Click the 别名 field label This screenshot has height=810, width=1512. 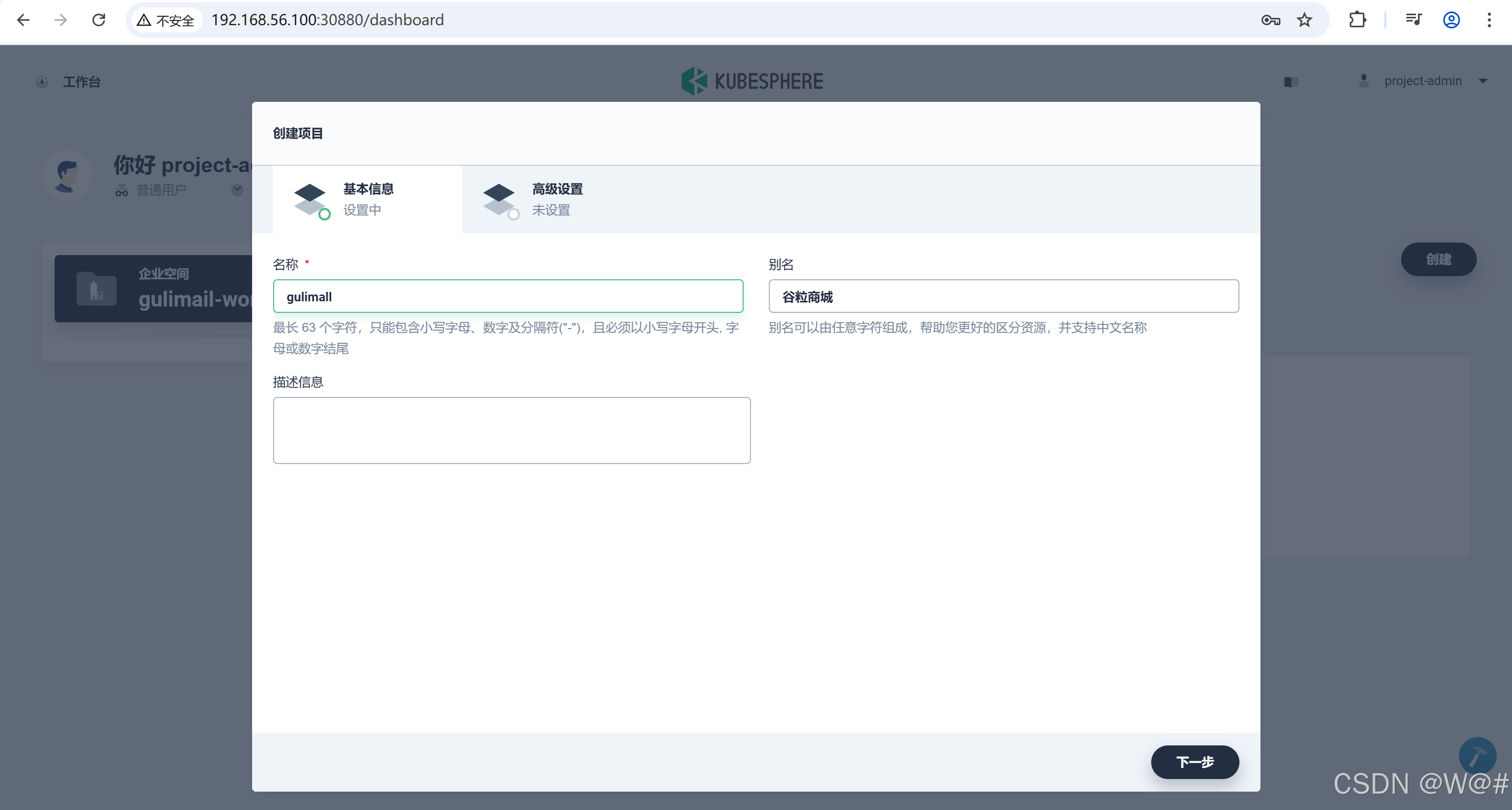(781, 265)
